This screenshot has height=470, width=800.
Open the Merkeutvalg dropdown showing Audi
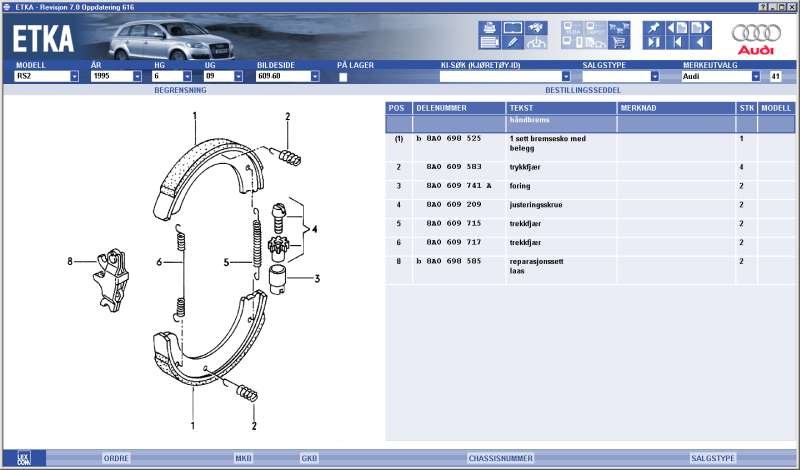pyautogui.click(x=759, y=76)
